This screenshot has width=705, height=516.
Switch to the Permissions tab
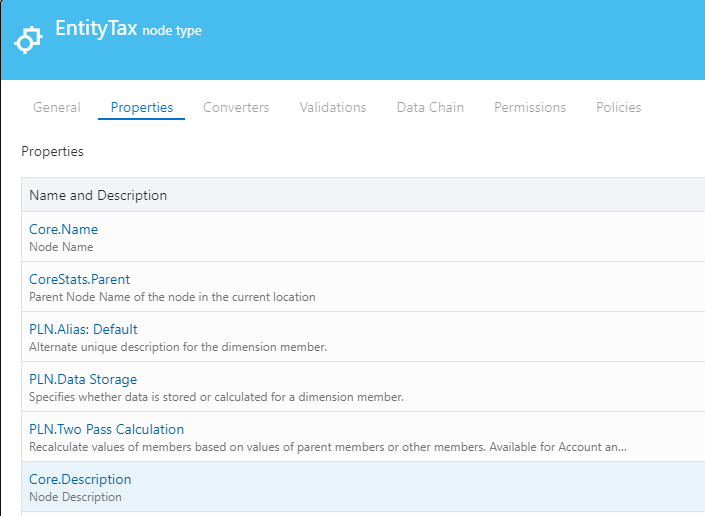(x=530, y=107)
